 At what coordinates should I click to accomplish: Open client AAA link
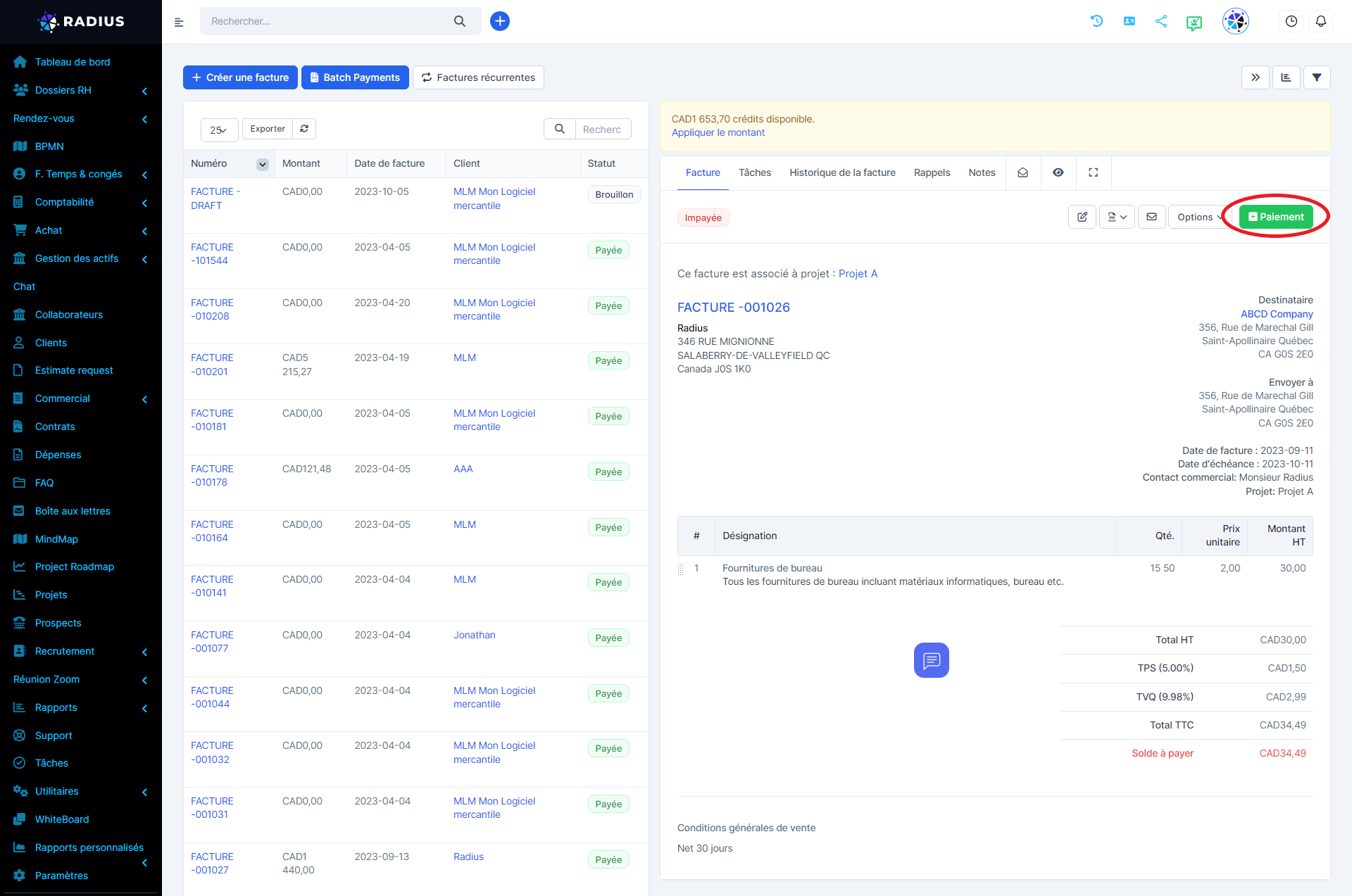tap(463, 469)
